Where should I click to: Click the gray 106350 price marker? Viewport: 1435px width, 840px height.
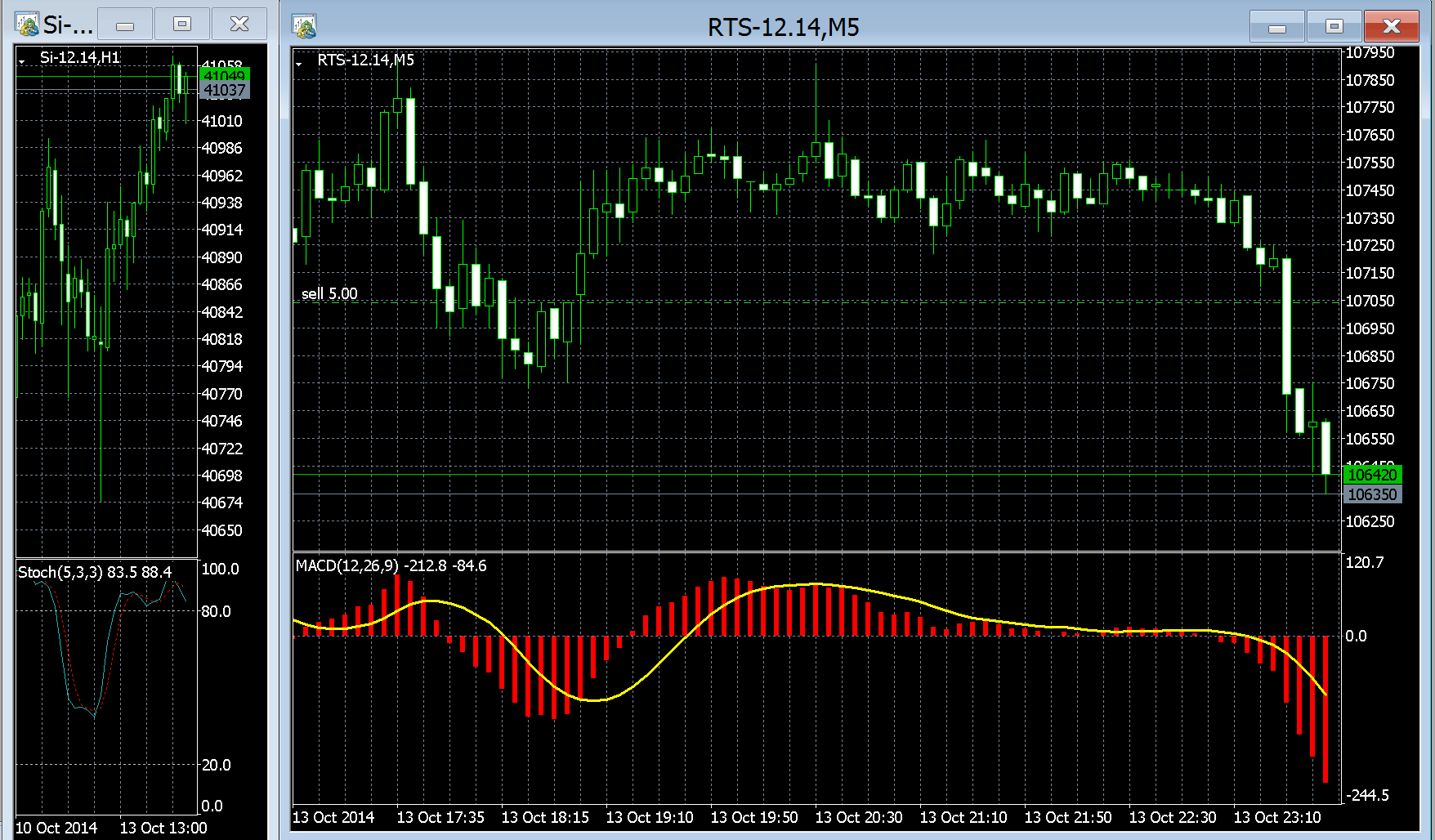point(1372,494)
